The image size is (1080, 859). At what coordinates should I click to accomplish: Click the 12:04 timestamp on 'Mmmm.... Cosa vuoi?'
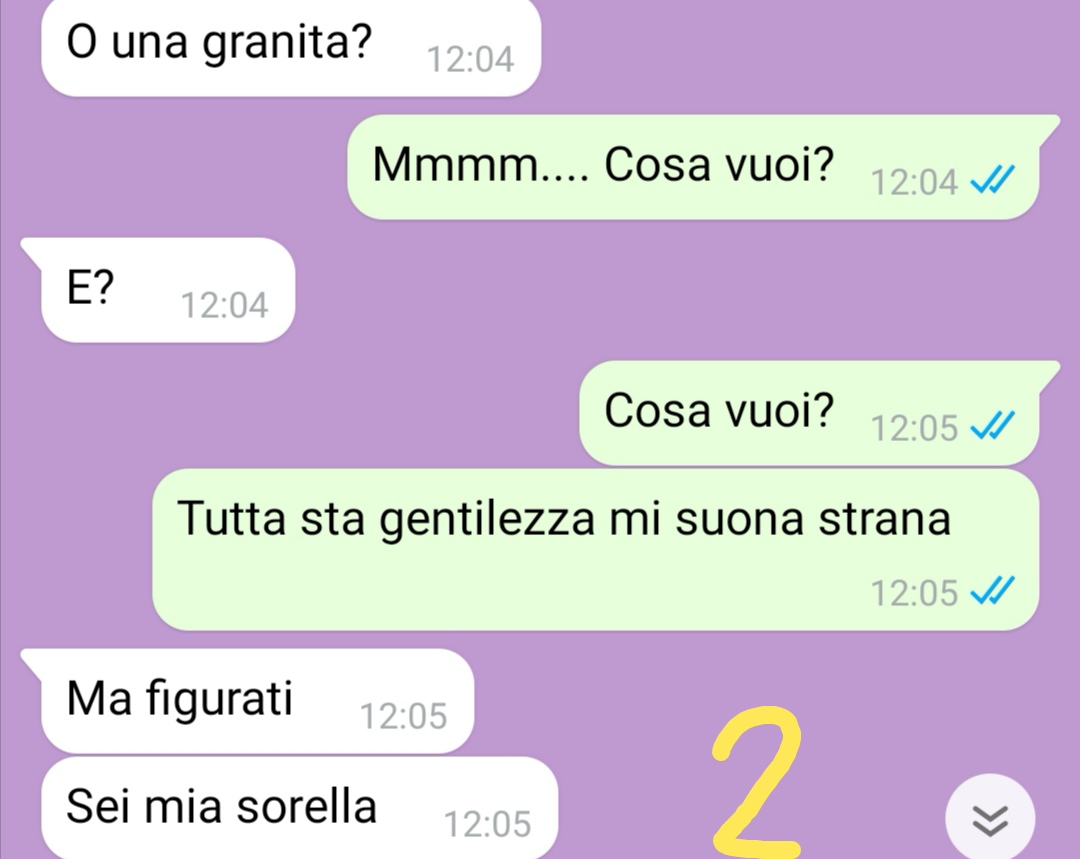click(x=915, y=183)
